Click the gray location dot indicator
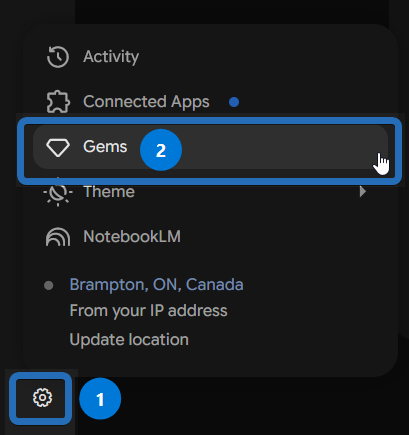The width and height of the screenshot is (409, 435). [x=49, y=286]
